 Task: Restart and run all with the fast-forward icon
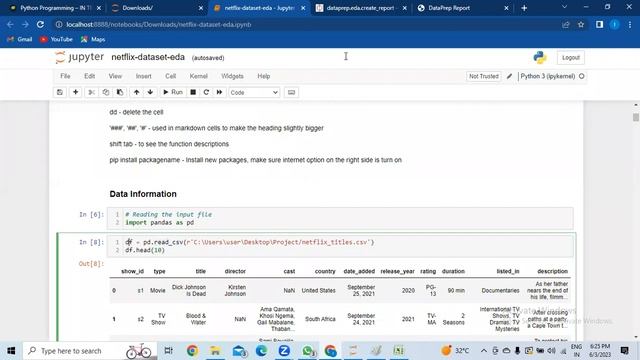point(220,92)
